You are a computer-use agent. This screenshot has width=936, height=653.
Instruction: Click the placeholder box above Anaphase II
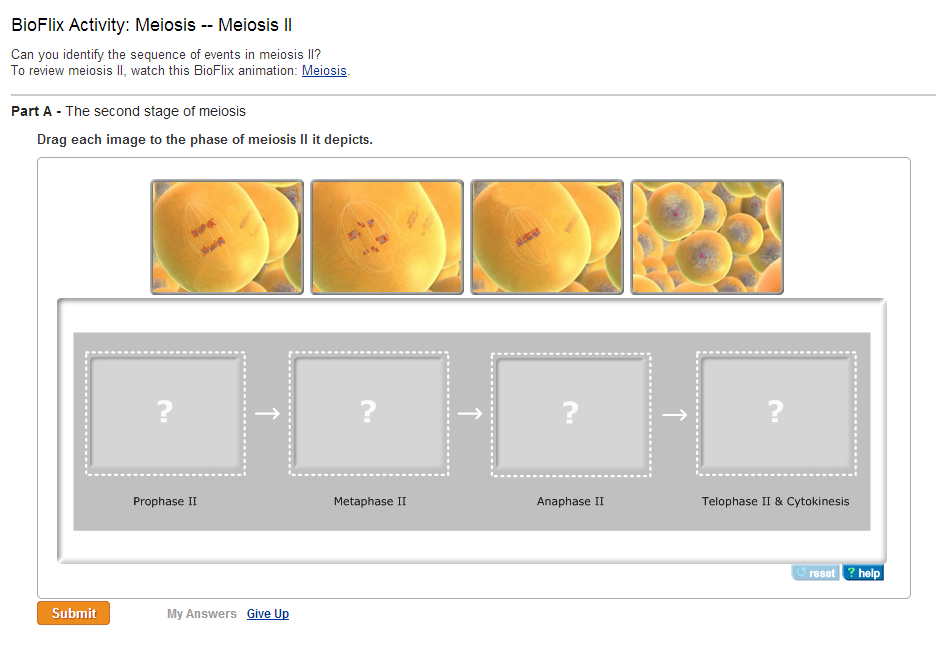click(571, 413)
